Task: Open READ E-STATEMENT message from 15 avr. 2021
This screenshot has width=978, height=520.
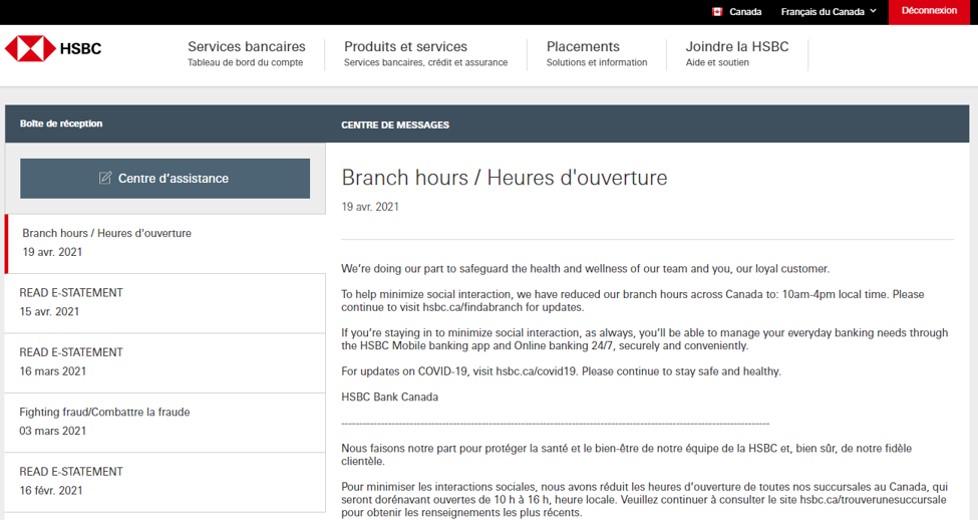Action: (165, 303)
